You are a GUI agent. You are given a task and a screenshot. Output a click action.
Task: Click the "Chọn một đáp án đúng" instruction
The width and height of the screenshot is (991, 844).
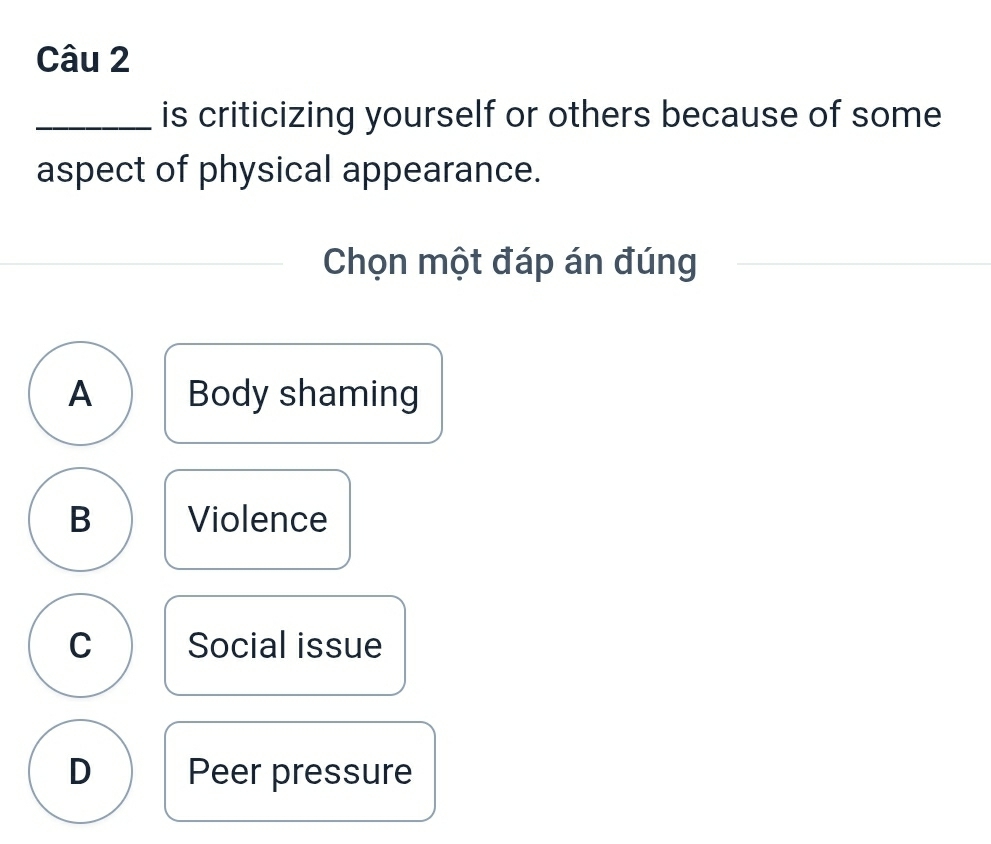(x=510, y=263)
